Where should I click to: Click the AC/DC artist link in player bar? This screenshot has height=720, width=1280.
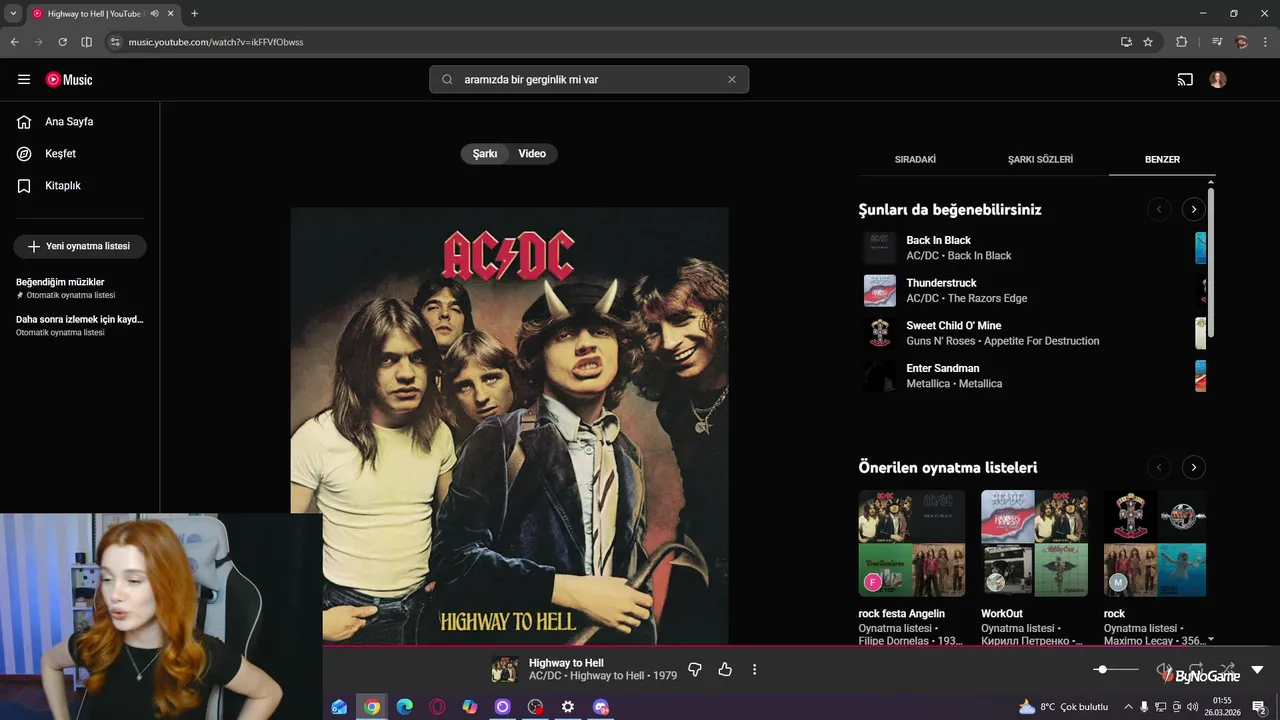545,676
